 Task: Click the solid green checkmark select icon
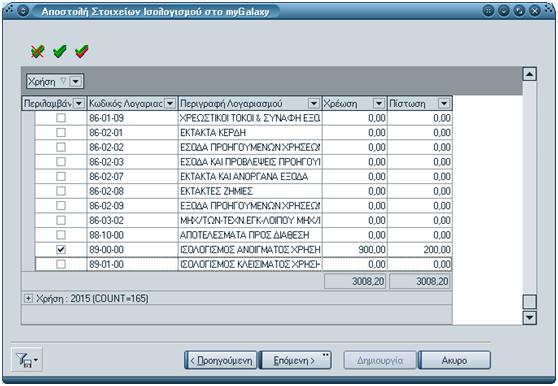point(60,51)
